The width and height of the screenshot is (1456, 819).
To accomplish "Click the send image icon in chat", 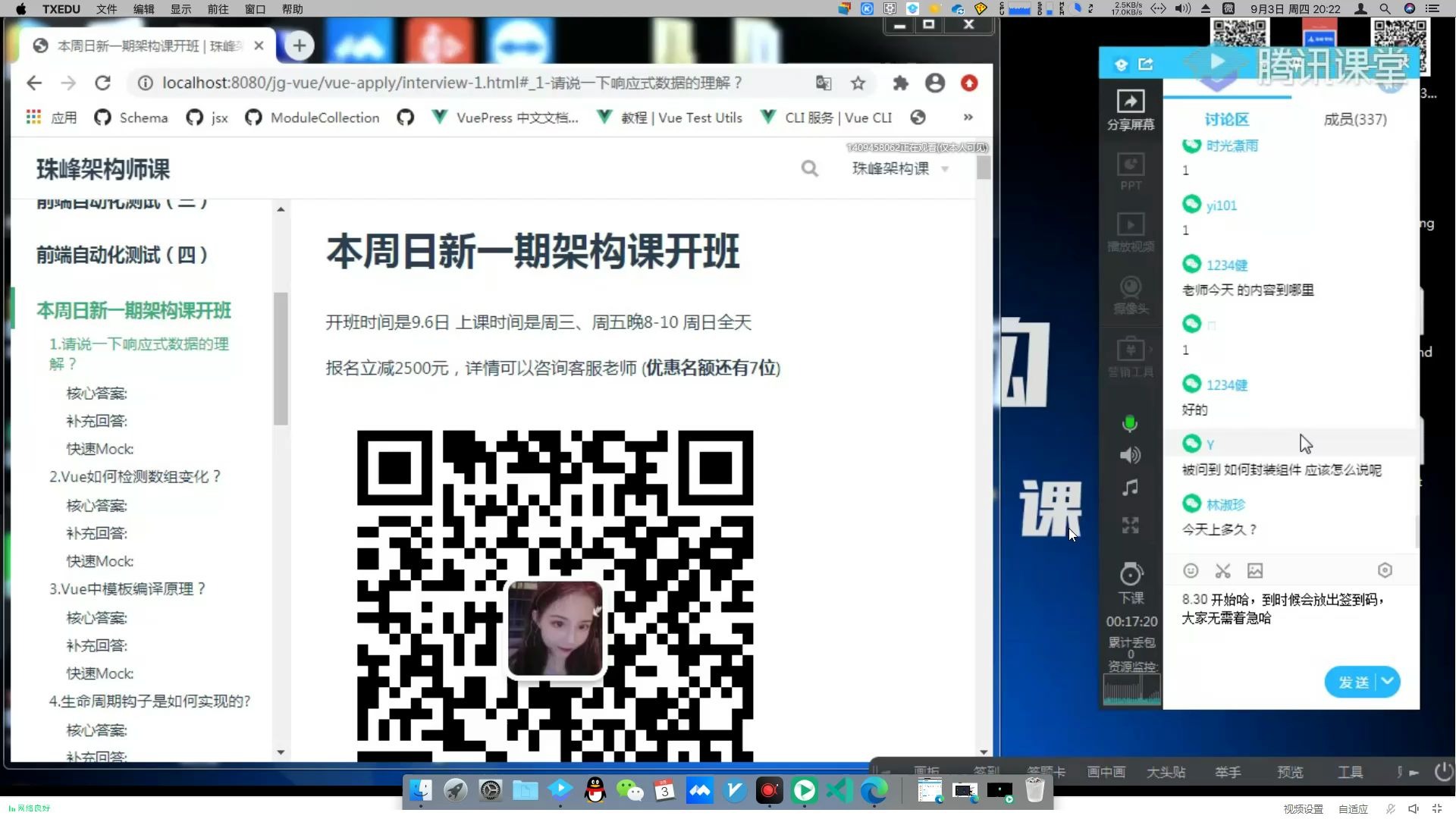I will pos(1255,570).
